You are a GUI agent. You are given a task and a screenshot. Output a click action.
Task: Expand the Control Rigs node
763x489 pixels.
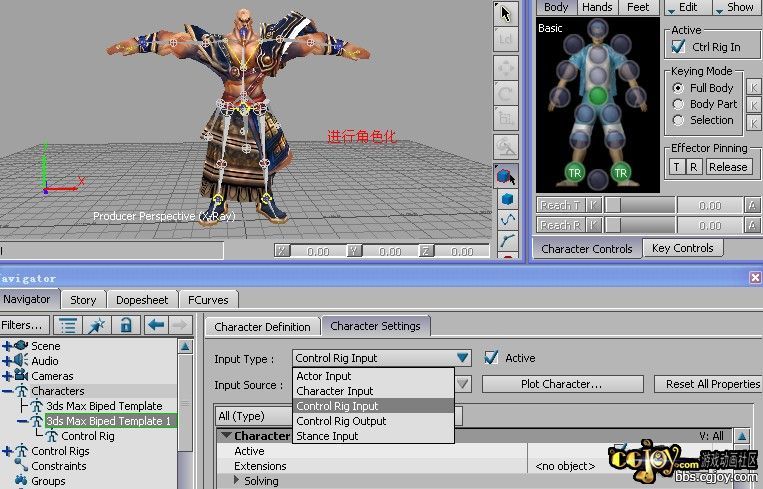(x=7, y=451)
